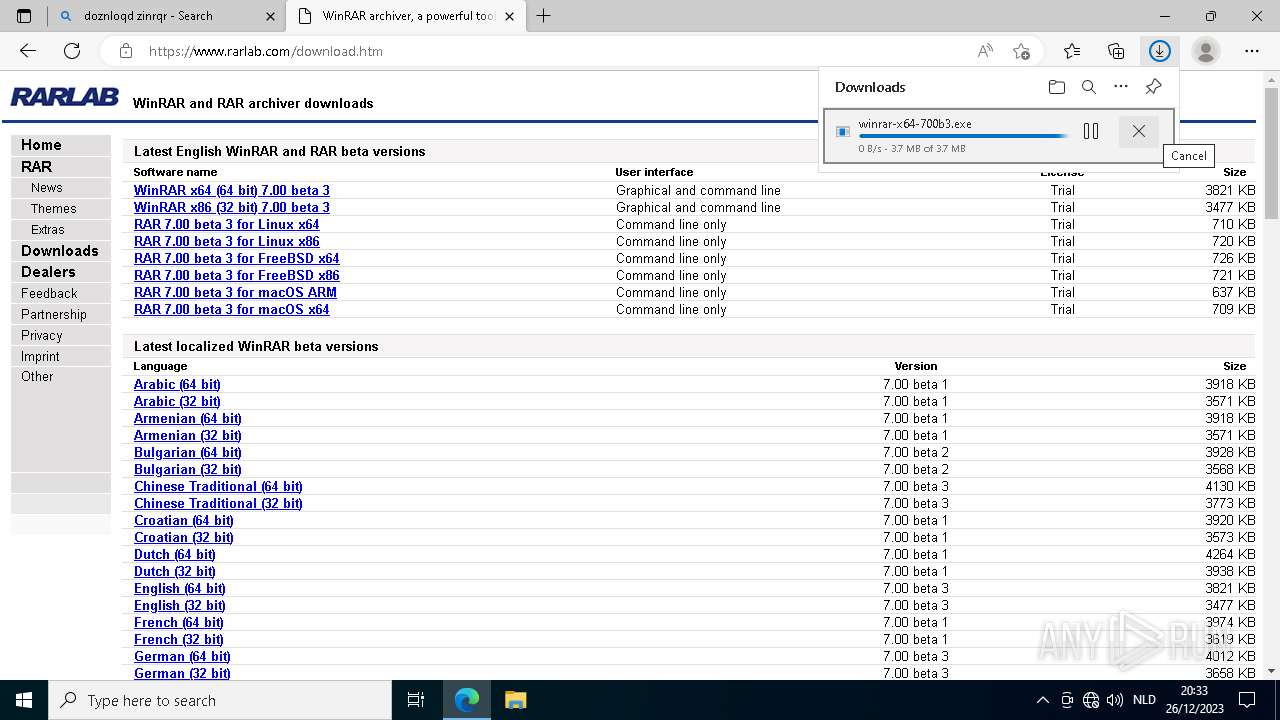Open Imprint sidebar item
Viewport: 1280px width, 720px height.
click(x=60, y=356)
